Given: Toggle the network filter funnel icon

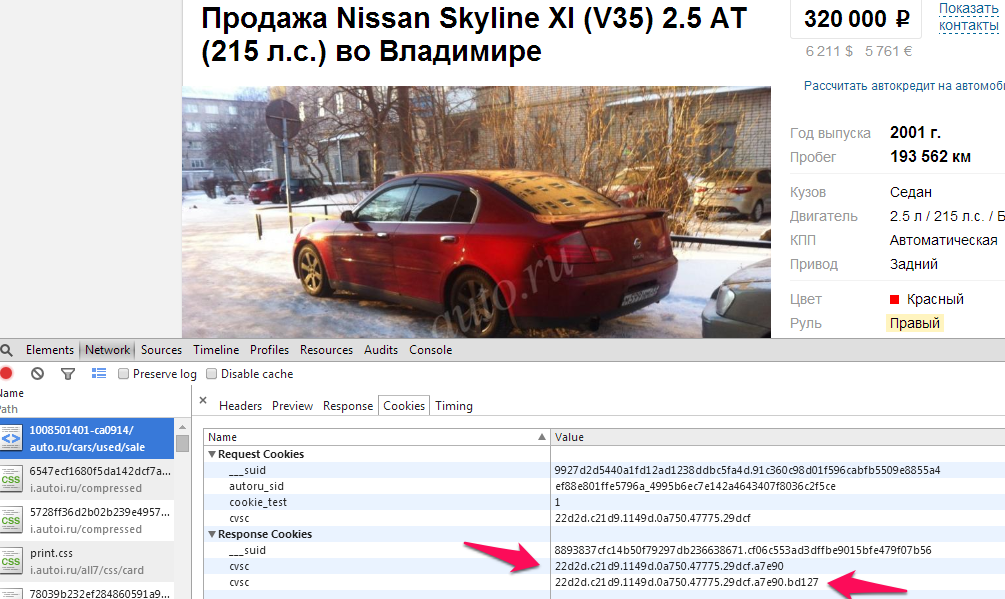Looking at the screenshot, I should click(x=68, y=373).
